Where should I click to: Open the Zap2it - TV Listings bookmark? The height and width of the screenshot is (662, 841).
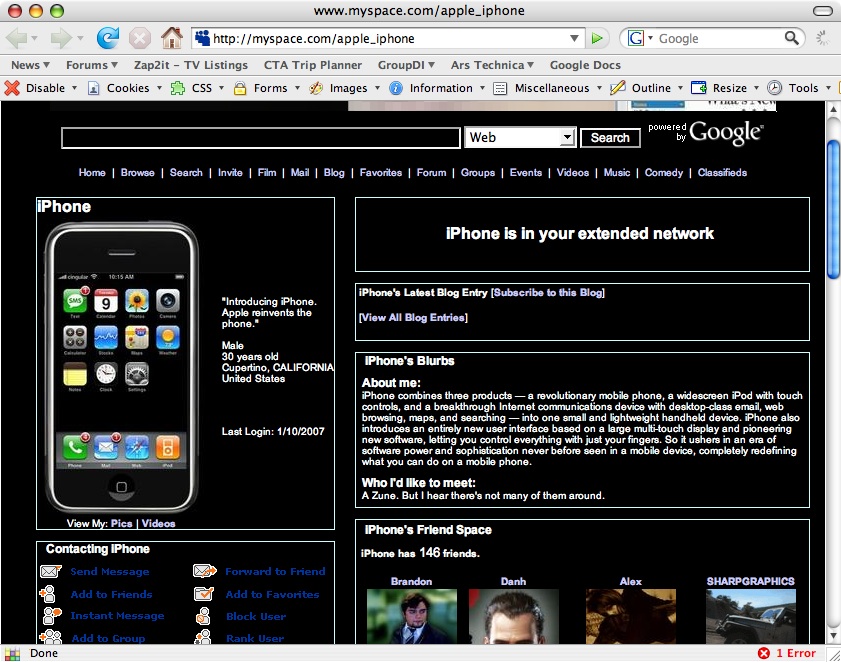pyautogui.click(x=190, y=65)
